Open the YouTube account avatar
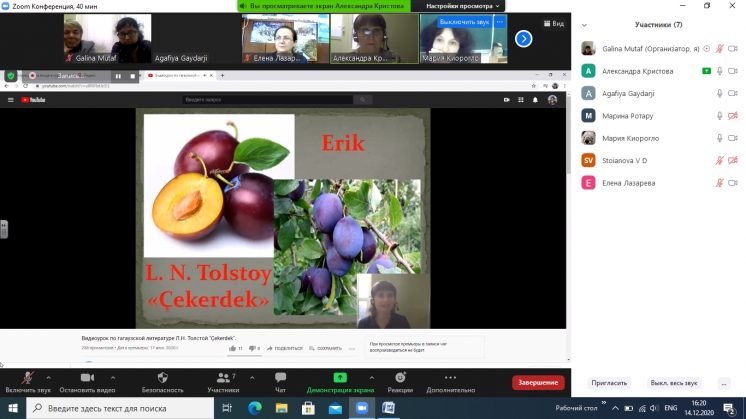This screenshot has width=746, height=419. click(x=552, y=100)
